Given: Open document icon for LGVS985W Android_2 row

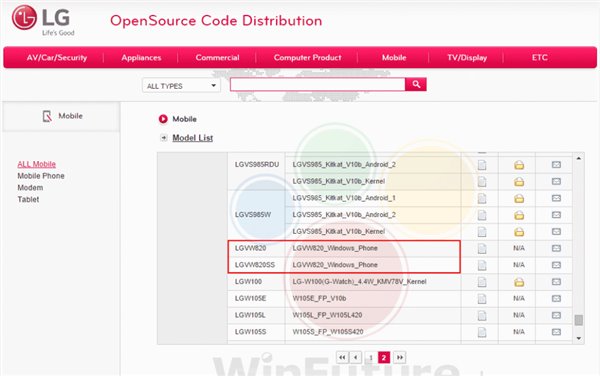Looking at the screenshot, I should coord(482,215).
